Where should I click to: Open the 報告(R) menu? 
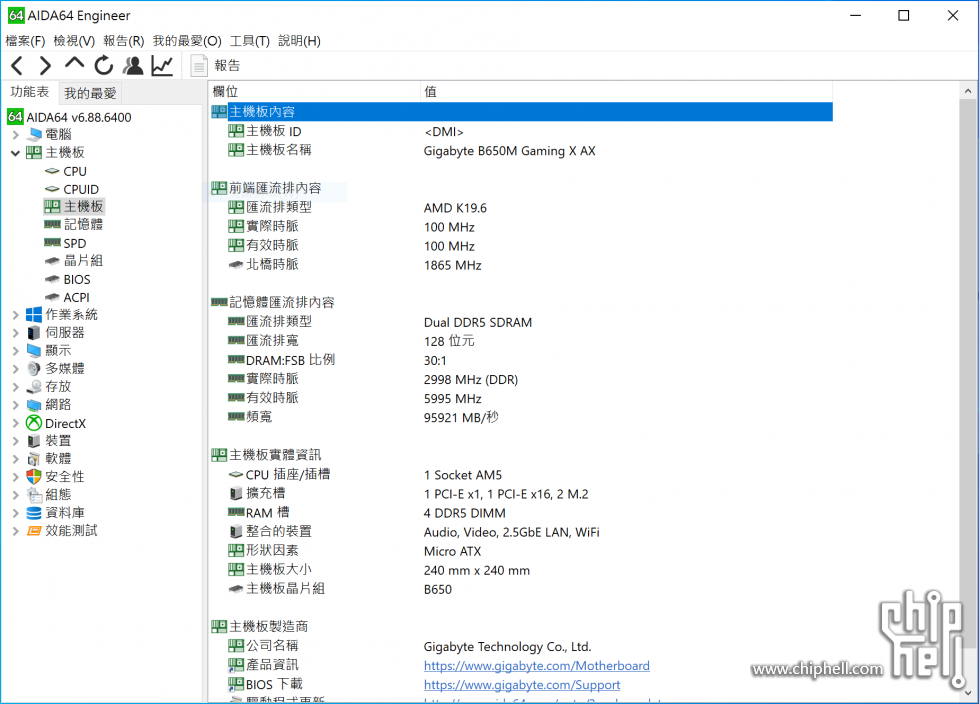[x=124, y=41]
